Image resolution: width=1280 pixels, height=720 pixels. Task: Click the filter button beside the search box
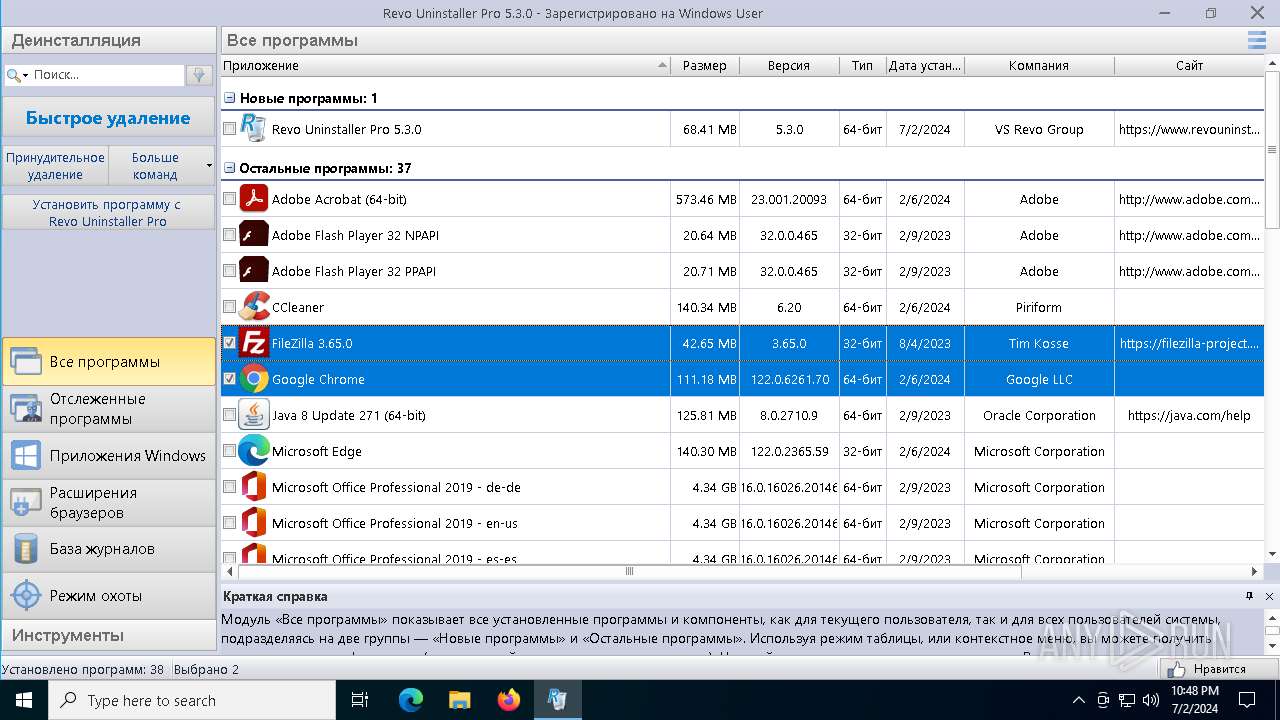click(x=199, y=75)
